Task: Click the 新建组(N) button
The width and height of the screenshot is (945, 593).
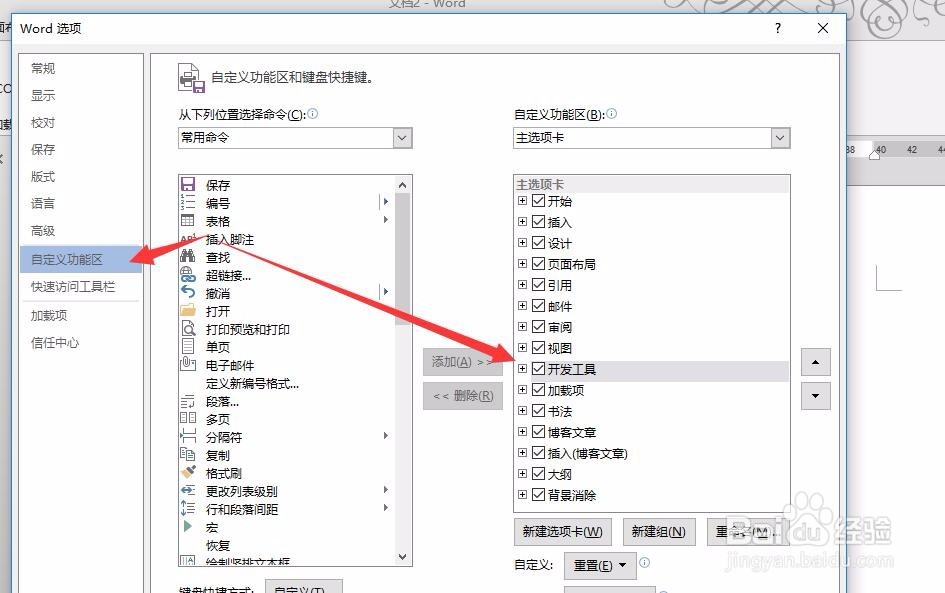Action: pos(659,532)
